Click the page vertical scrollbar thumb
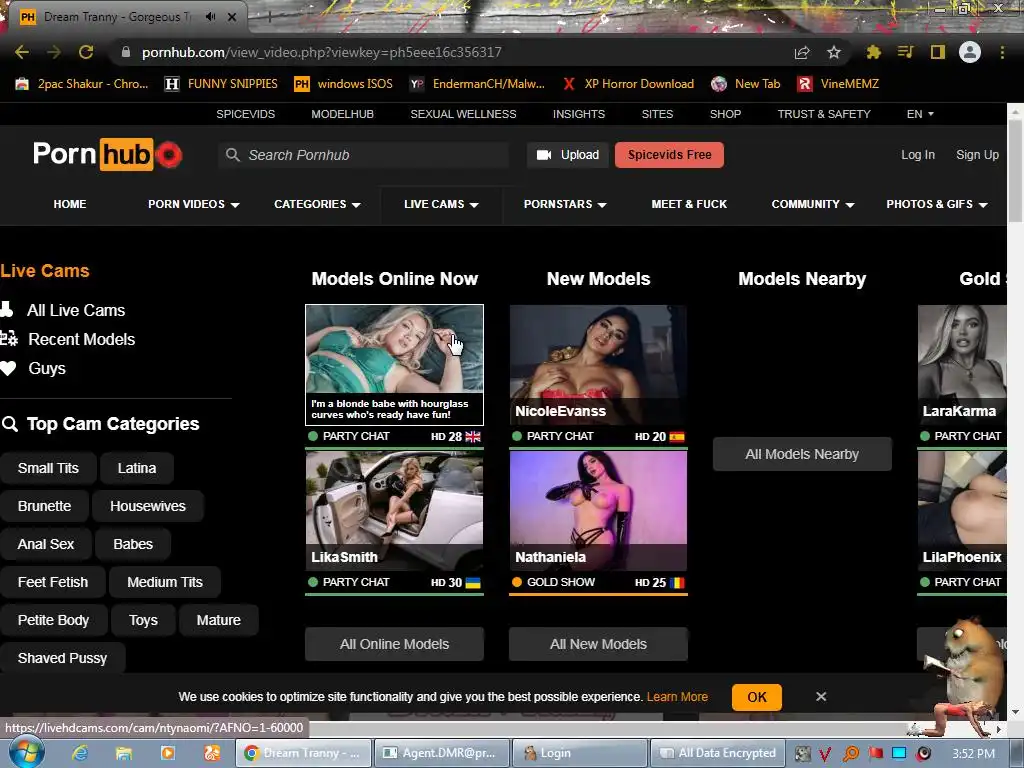Image resolution: width=1024 pixels, height=768 pixels. pyautogui.click(x=1016, y=170)
